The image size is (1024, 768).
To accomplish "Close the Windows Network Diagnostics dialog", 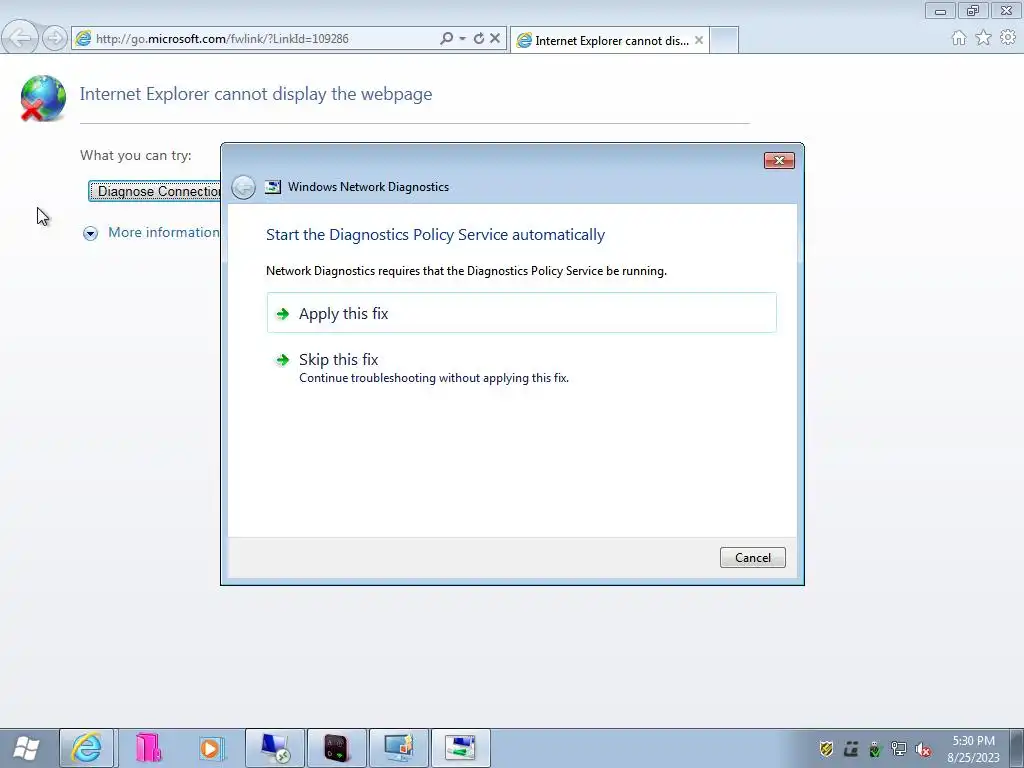I will click(779, 161).
